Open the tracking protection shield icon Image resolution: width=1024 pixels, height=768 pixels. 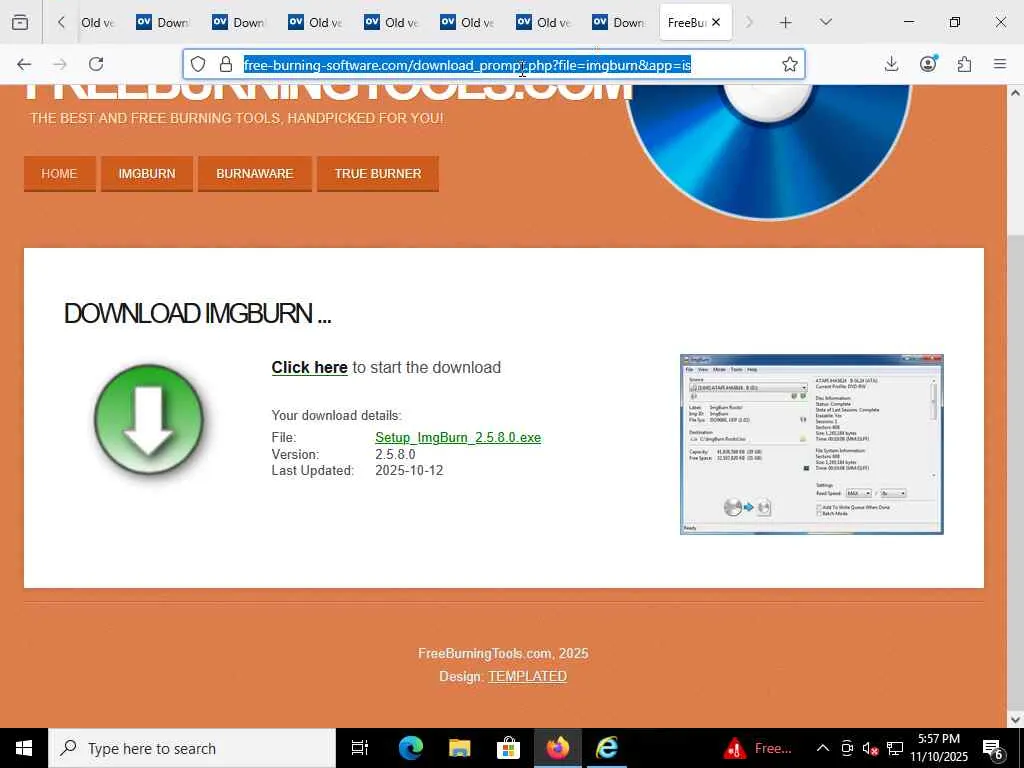pyautogui.click(x=198, y=64)
